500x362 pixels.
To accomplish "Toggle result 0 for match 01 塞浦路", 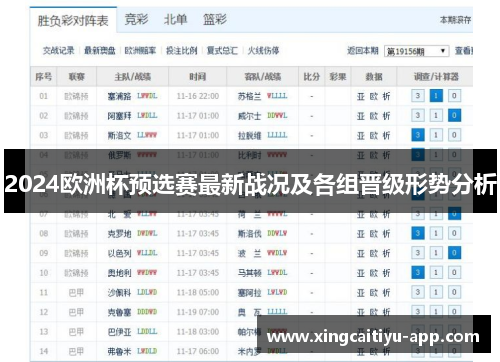I will click(454, 96).
